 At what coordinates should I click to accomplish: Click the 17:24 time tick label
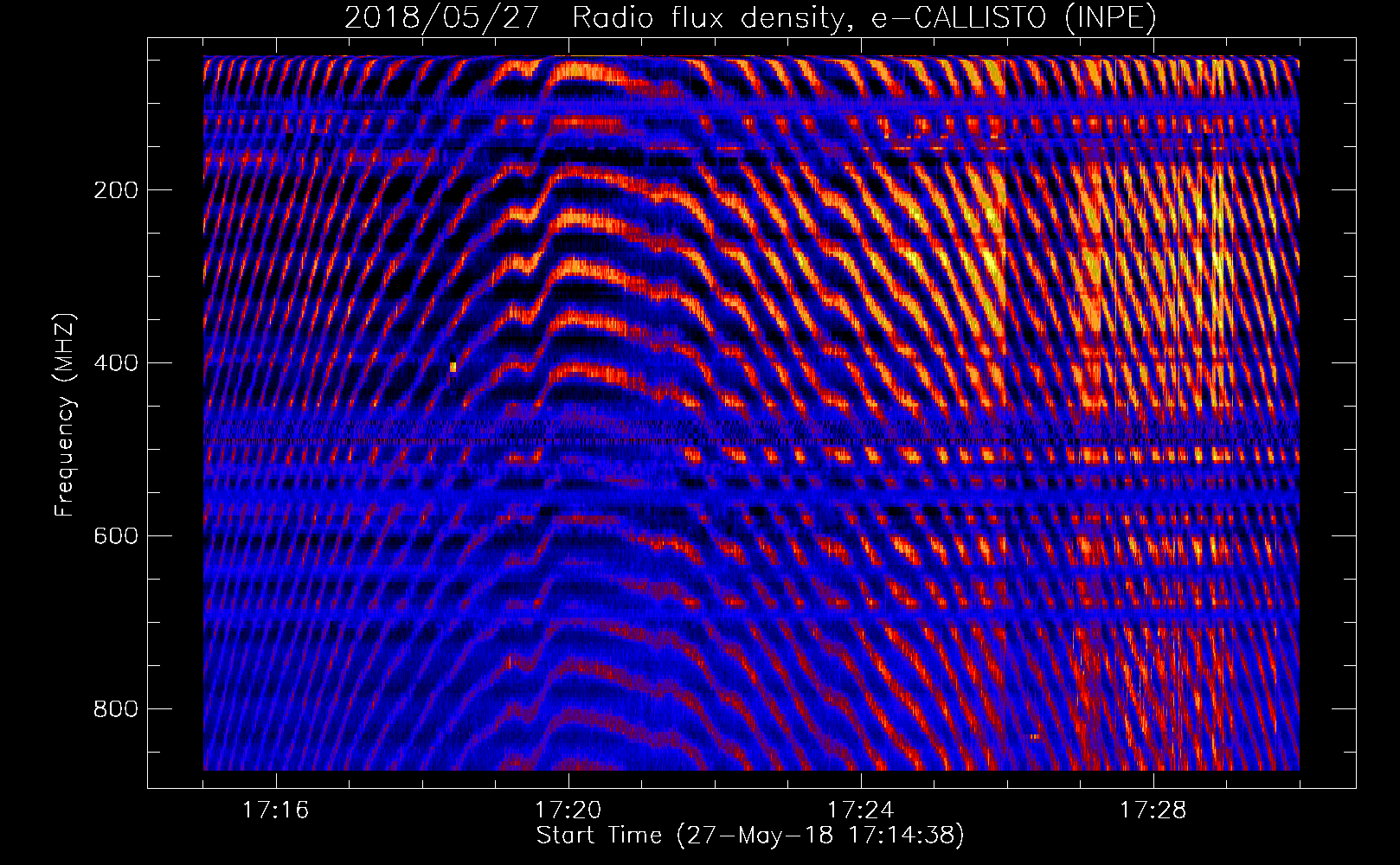pos(861,811)
